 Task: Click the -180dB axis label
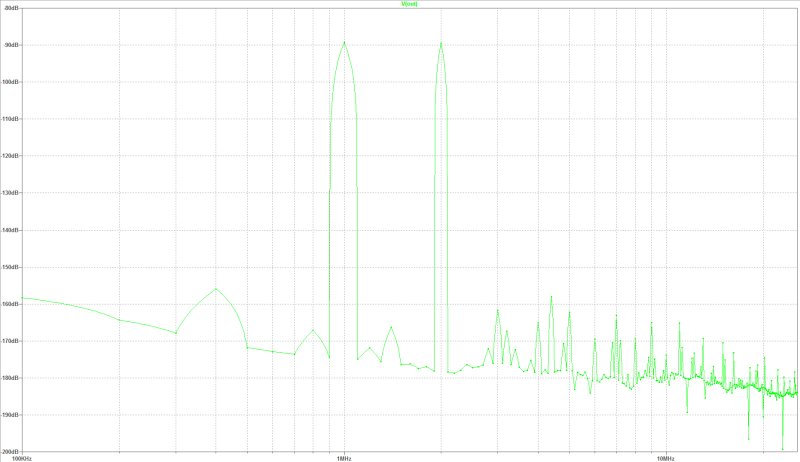tap(10, 378)
